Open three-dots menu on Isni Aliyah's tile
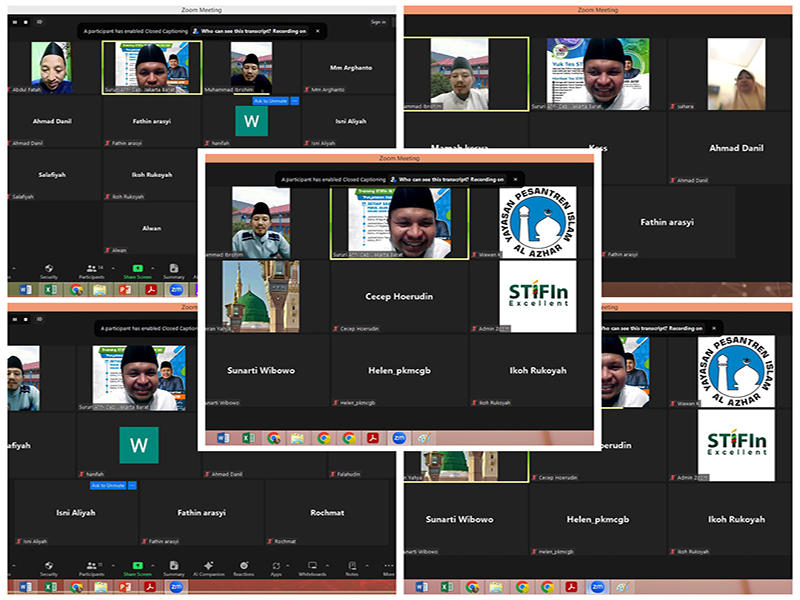Screen dimensions: 800x600 (x=130, y=485)
